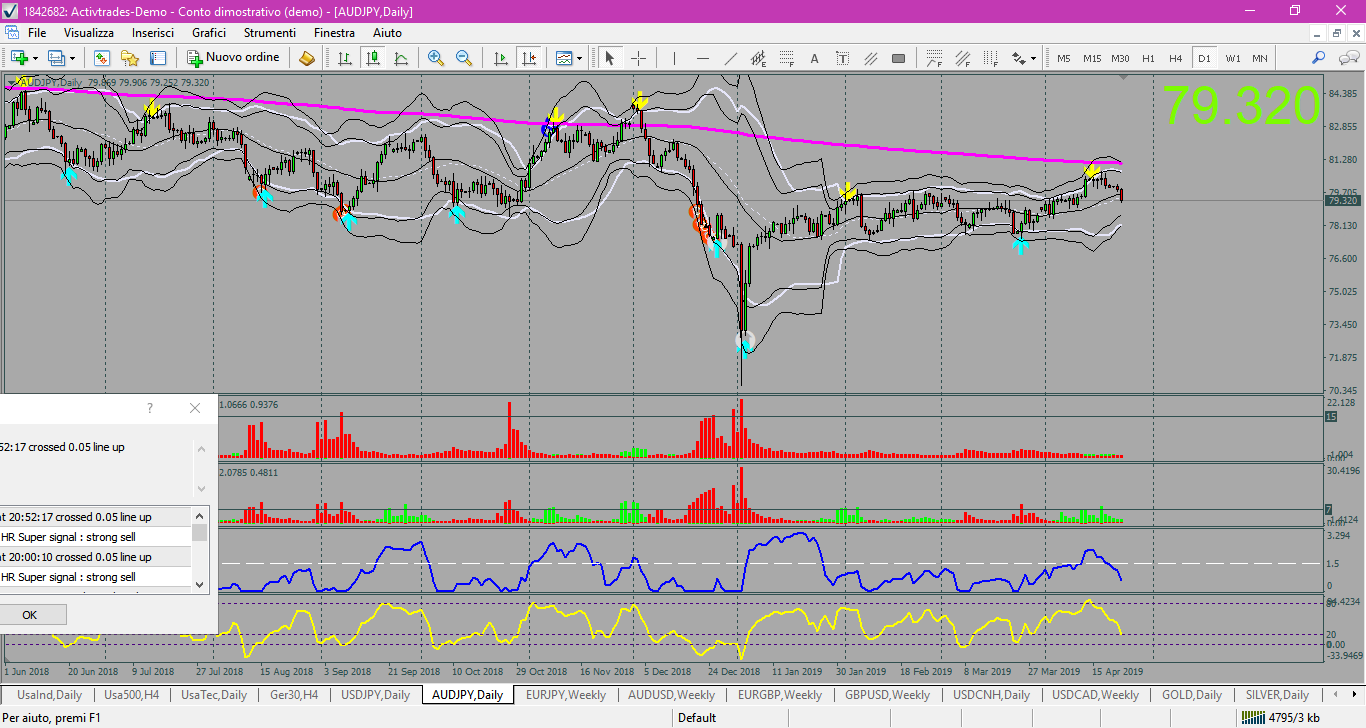Expand the new chart dropdown arrow
Viewport: 1366px width, 728px height.
35,58
